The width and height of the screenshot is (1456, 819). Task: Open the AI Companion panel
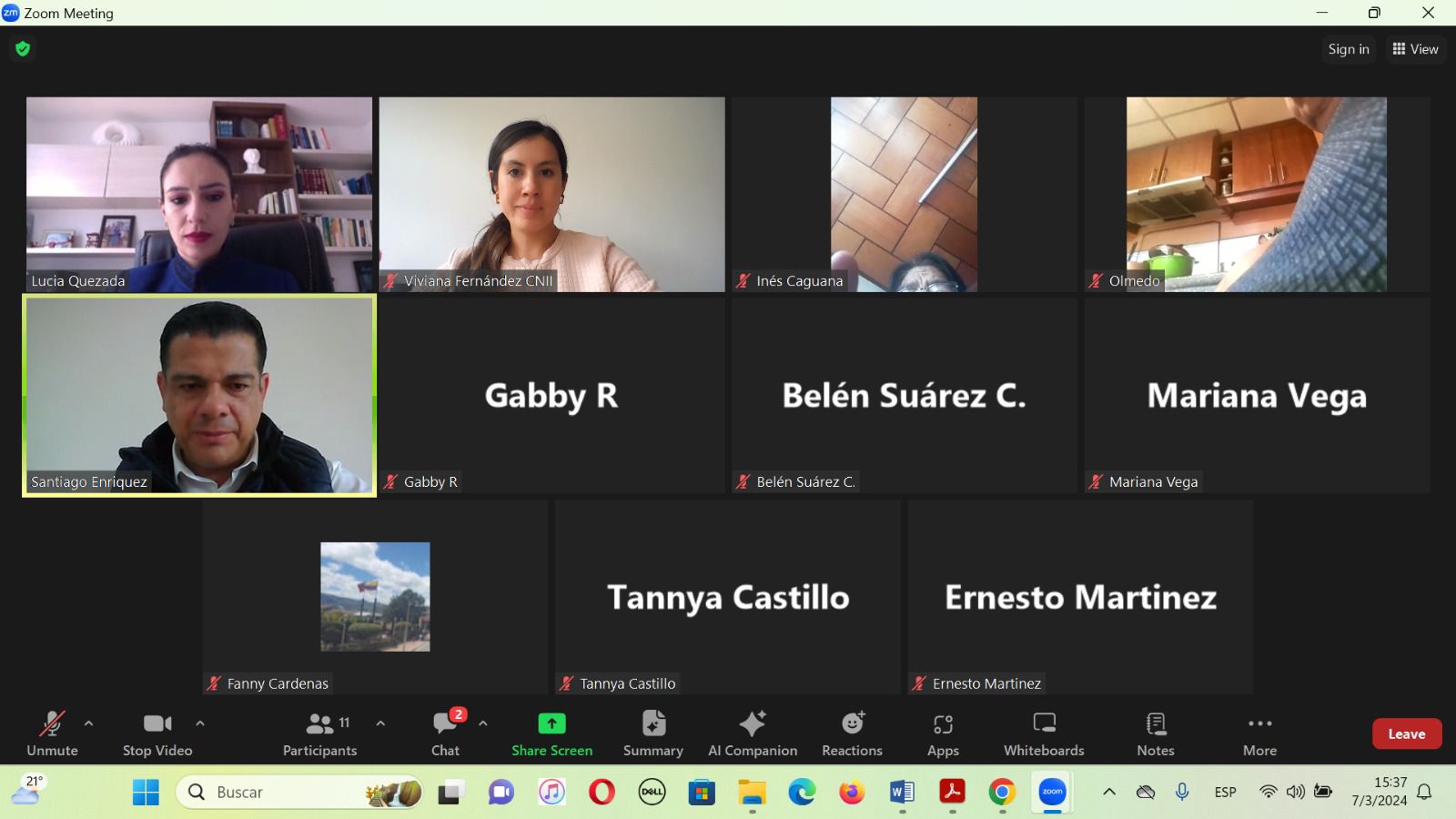coord(753,733)
